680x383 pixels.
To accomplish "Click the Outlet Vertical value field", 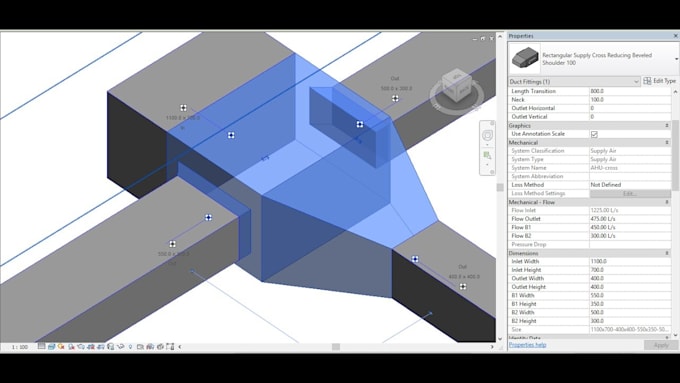I will point(630,117).
